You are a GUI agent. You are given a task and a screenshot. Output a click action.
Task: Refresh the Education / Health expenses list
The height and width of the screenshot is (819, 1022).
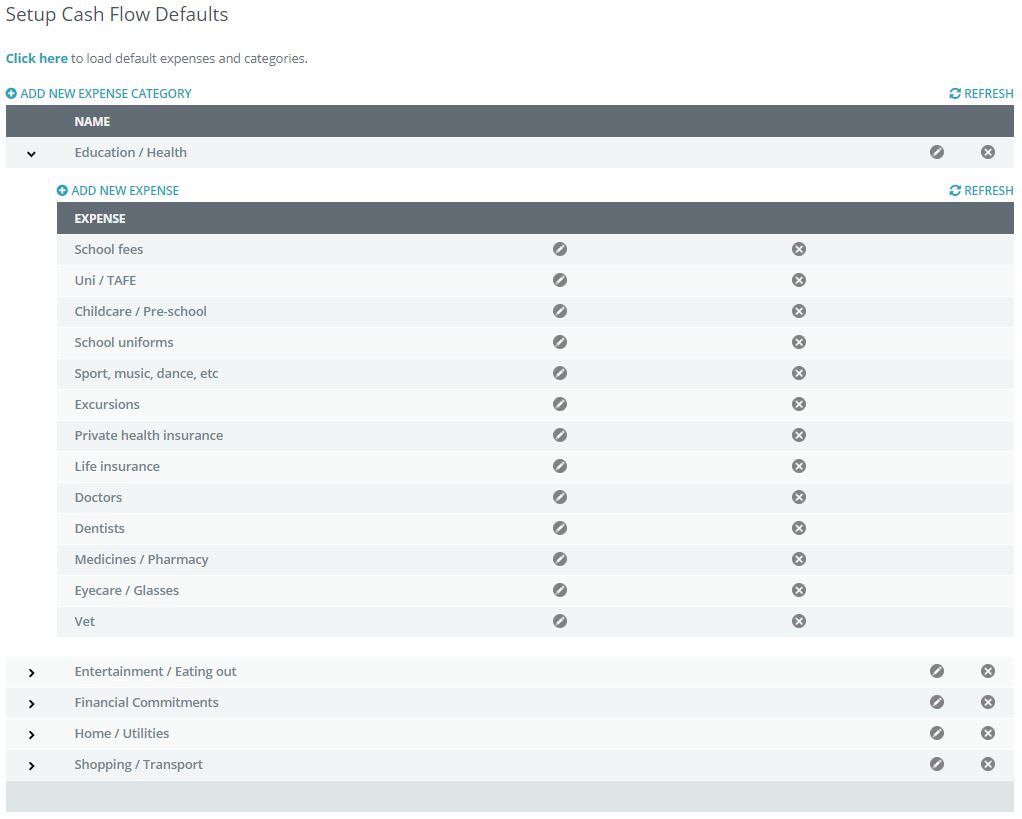pos(981,190)
